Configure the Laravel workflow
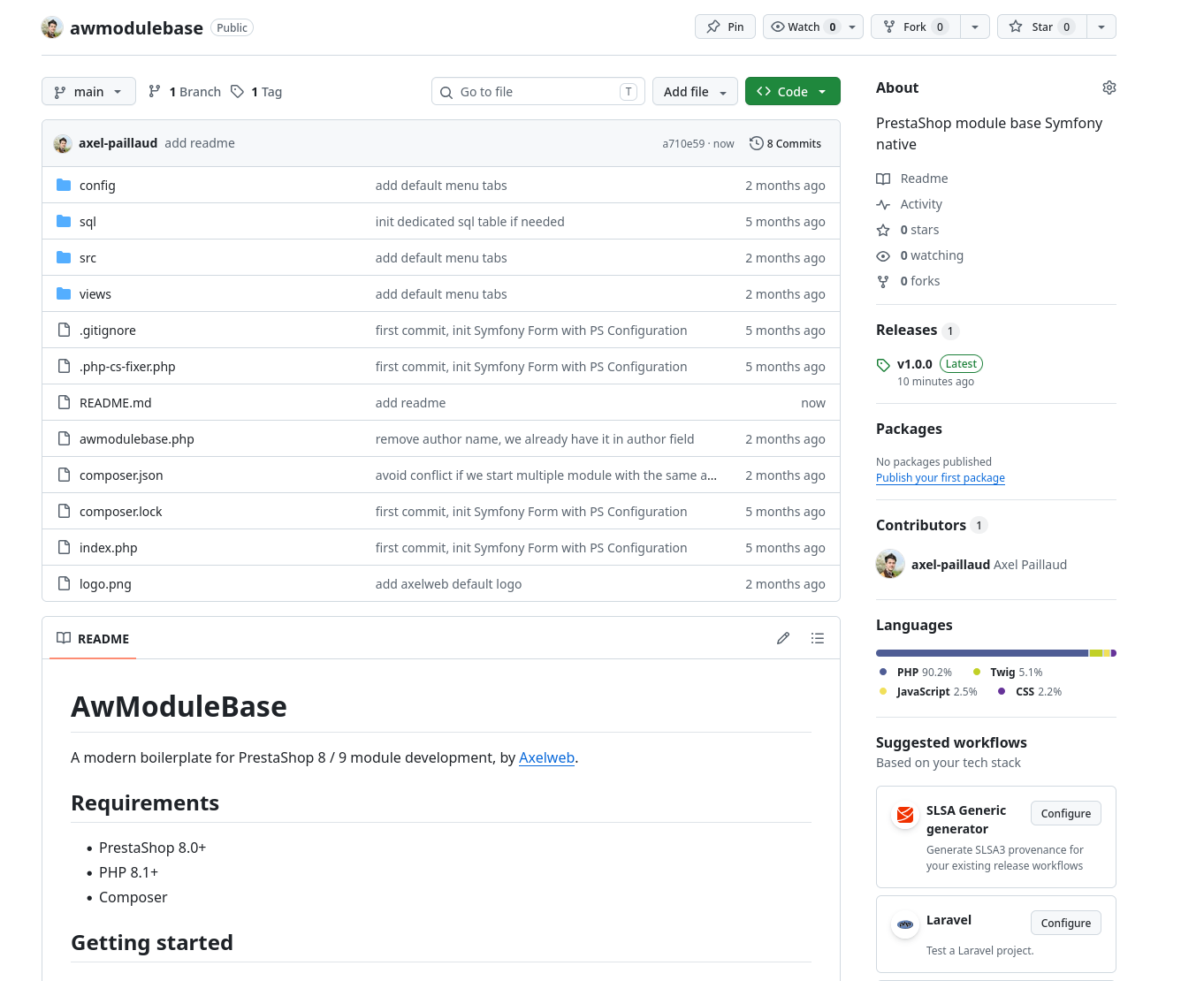 1066,923
